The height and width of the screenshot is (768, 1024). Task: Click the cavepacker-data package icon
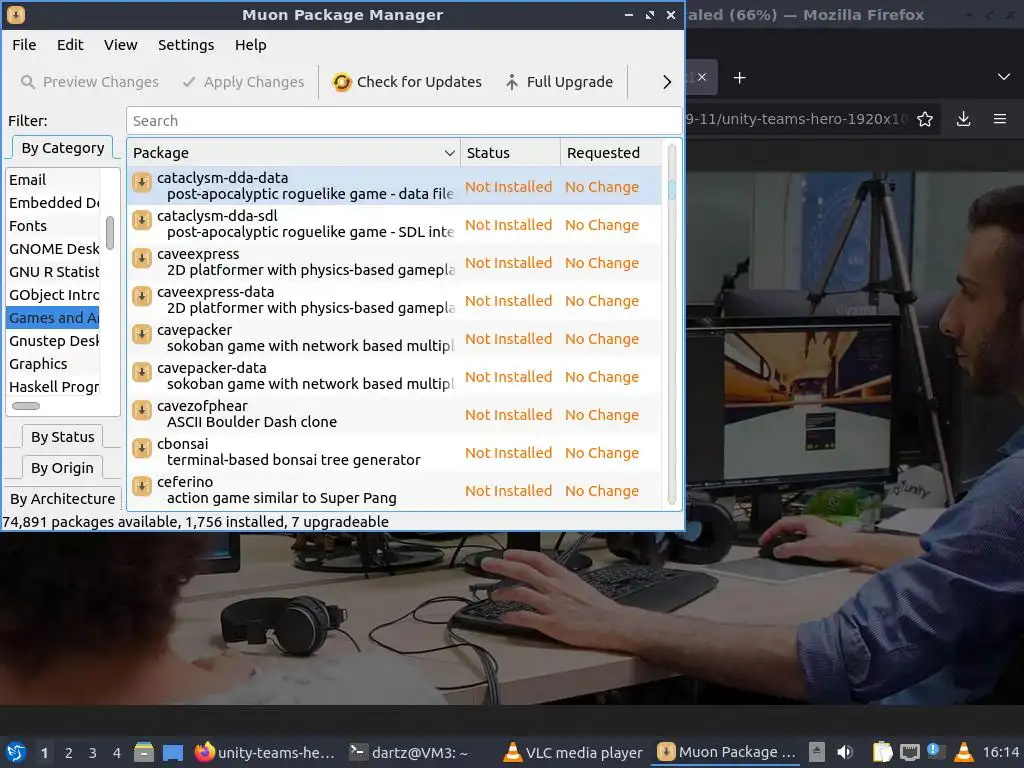[x=142, y=372]
